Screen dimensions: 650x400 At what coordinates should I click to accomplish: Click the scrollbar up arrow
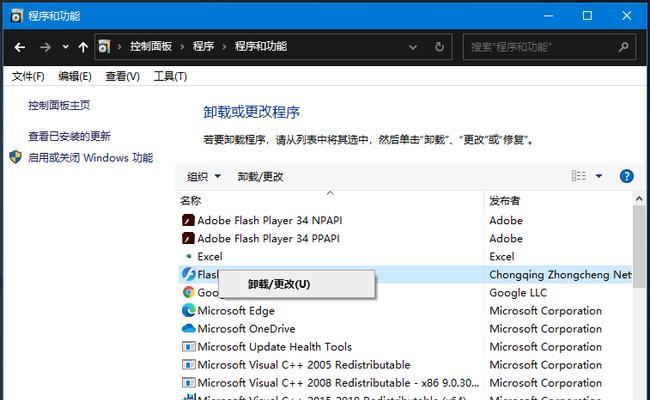[639, 199]
